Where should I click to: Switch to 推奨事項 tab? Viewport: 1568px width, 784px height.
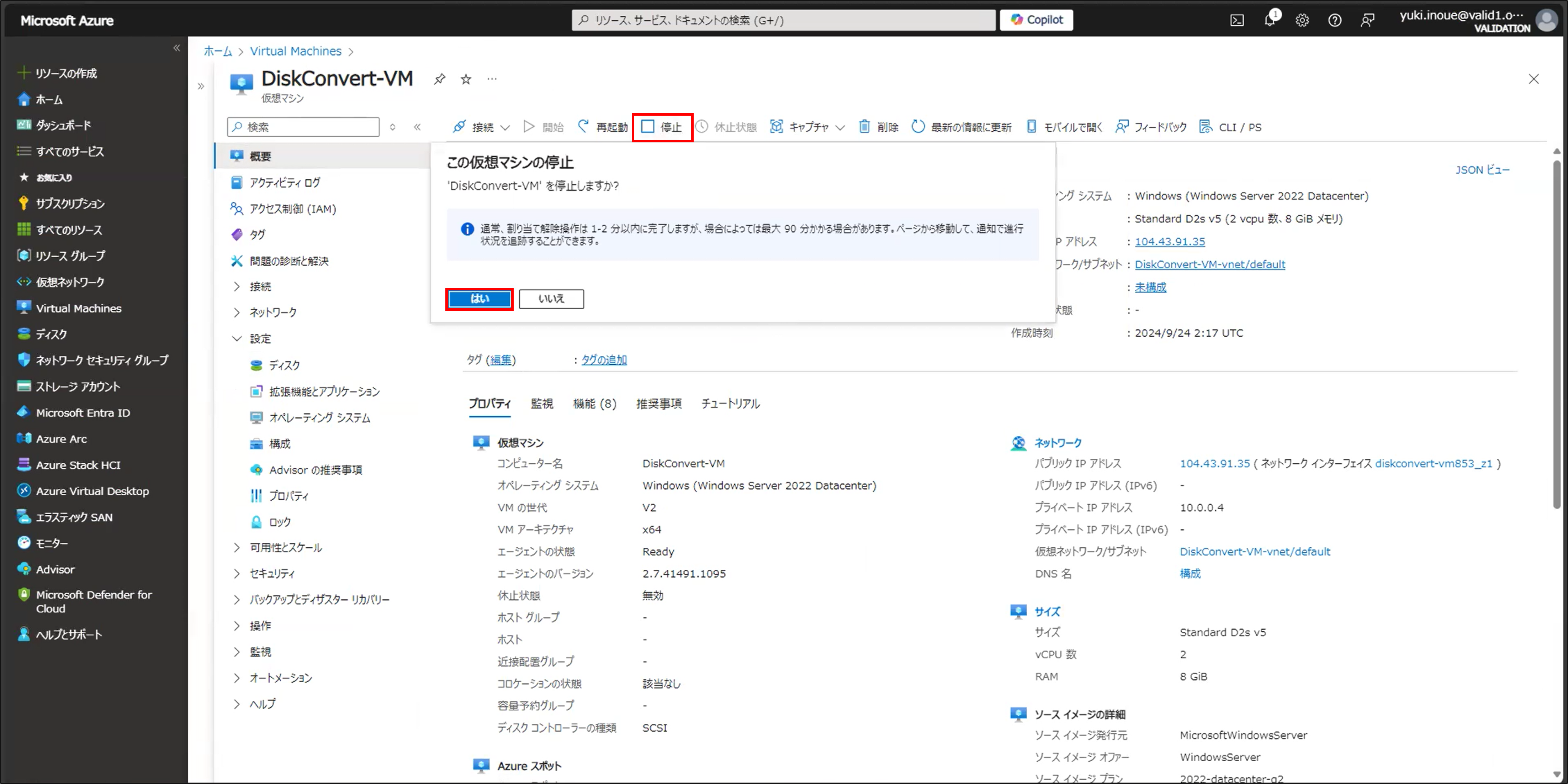pyautogui.click(x=658, y=403)
